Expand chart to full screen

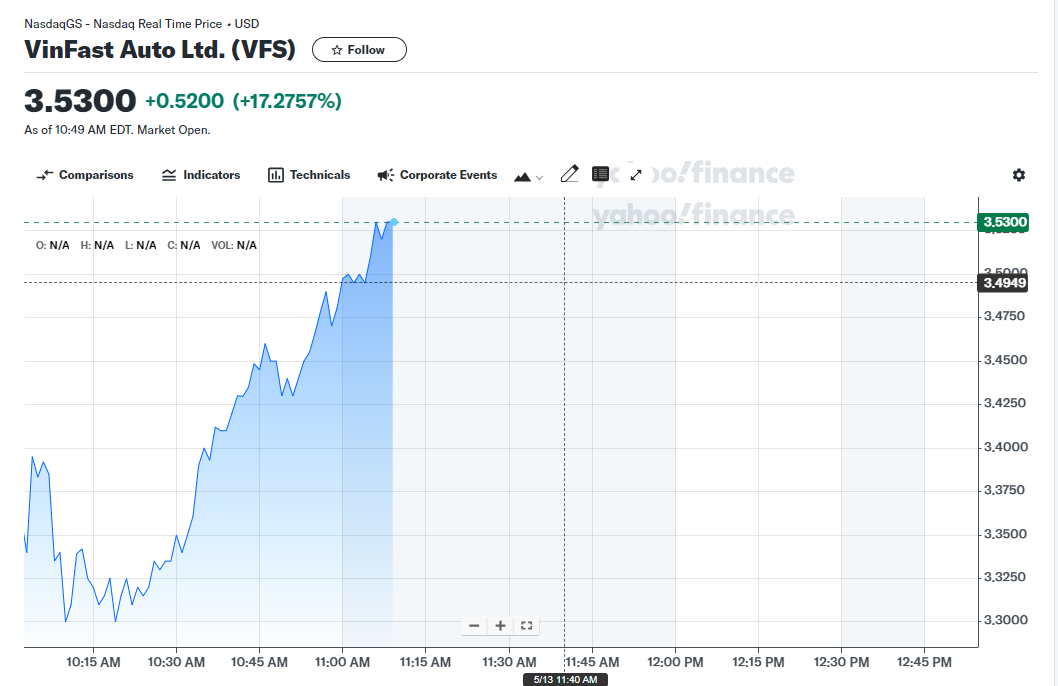point(636,175)
